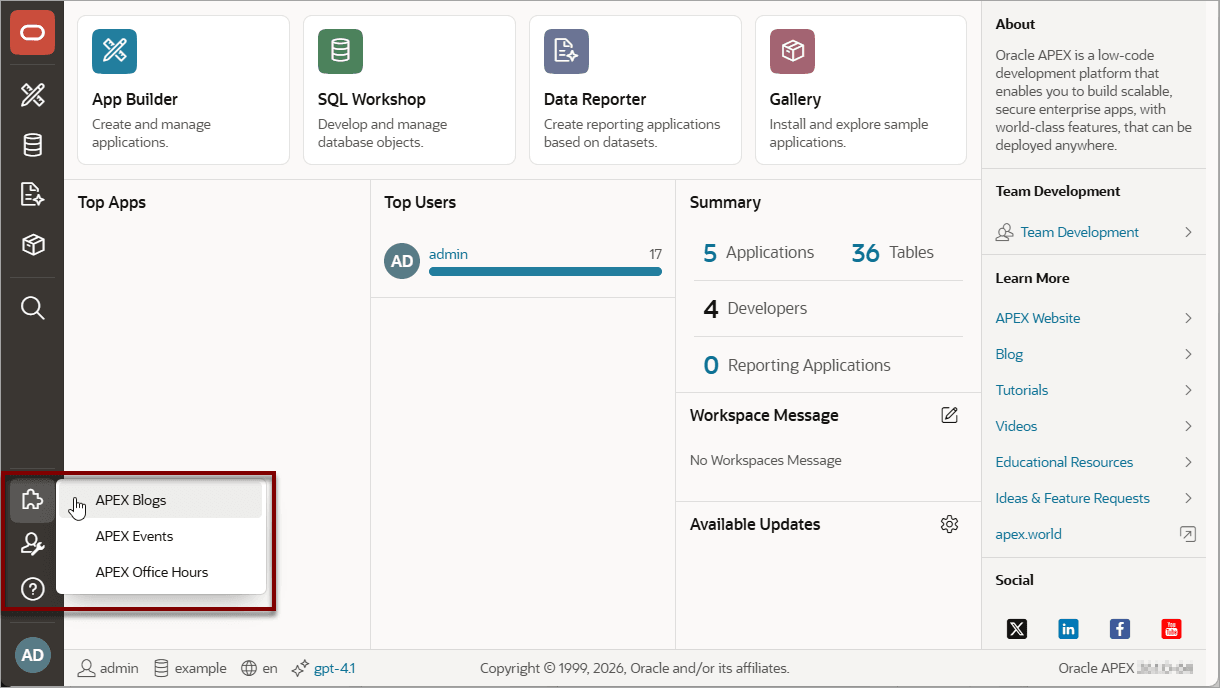Open the Data Reporter card title

point(595,99)
